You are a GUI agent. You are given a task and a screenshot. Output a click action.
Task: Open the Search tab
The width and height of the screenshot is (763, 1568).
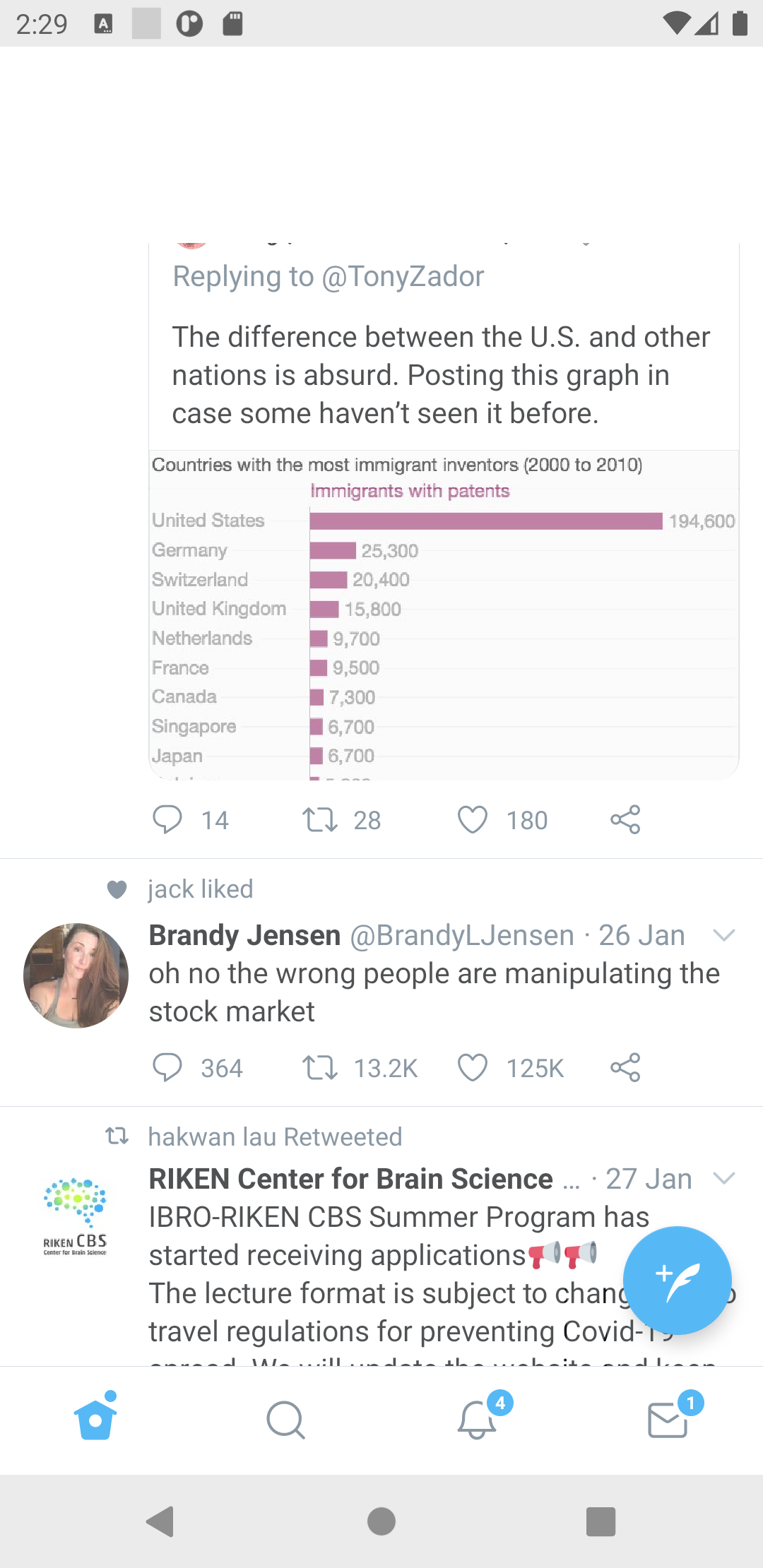pos(286,1420)
